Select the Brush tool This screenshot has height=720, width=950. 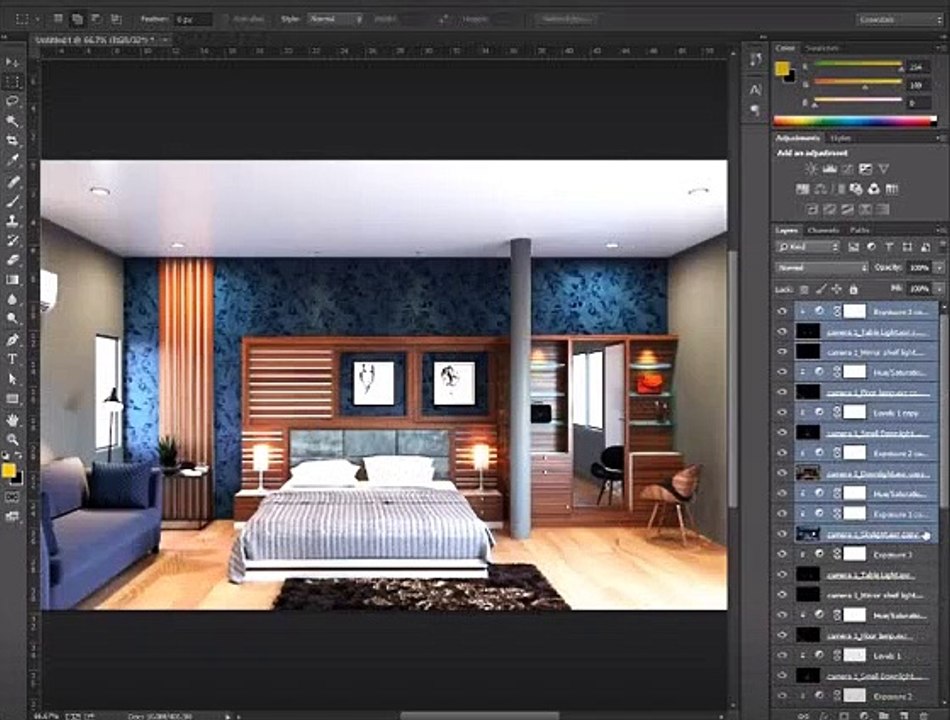12,201
